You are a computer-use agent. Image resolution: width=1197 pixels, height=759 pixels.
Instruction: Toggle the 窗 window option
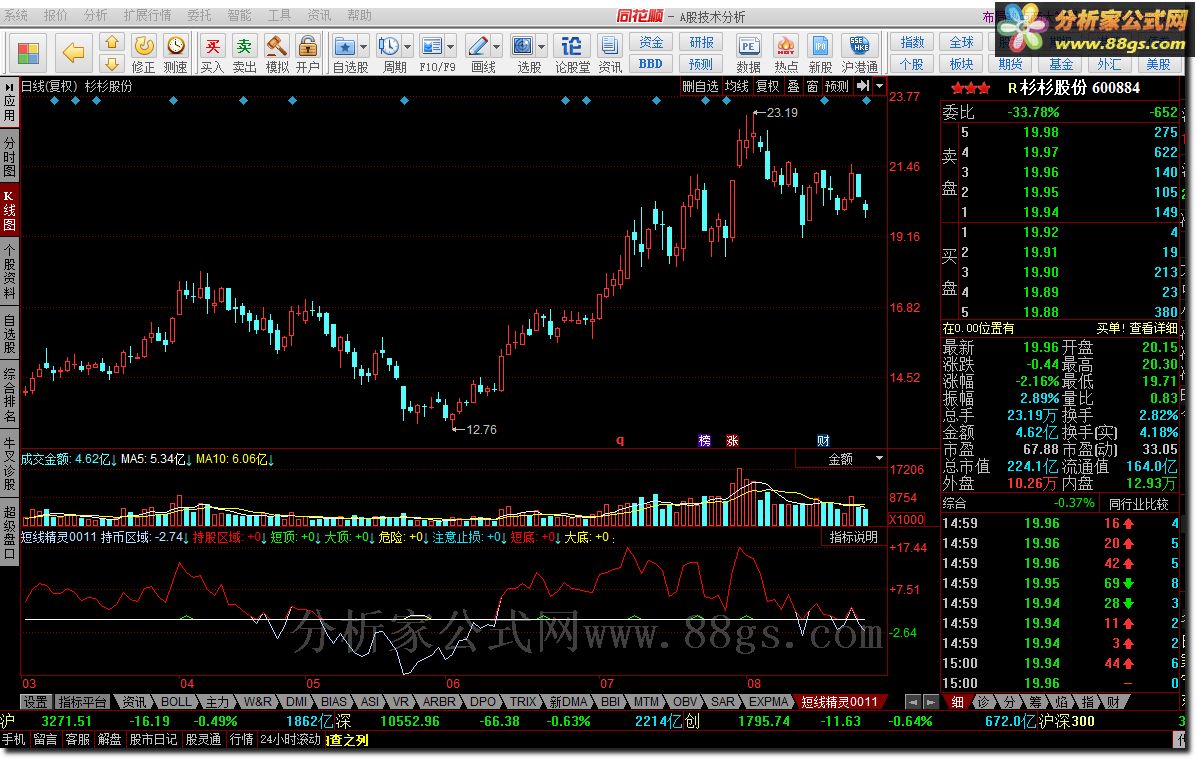812,86
